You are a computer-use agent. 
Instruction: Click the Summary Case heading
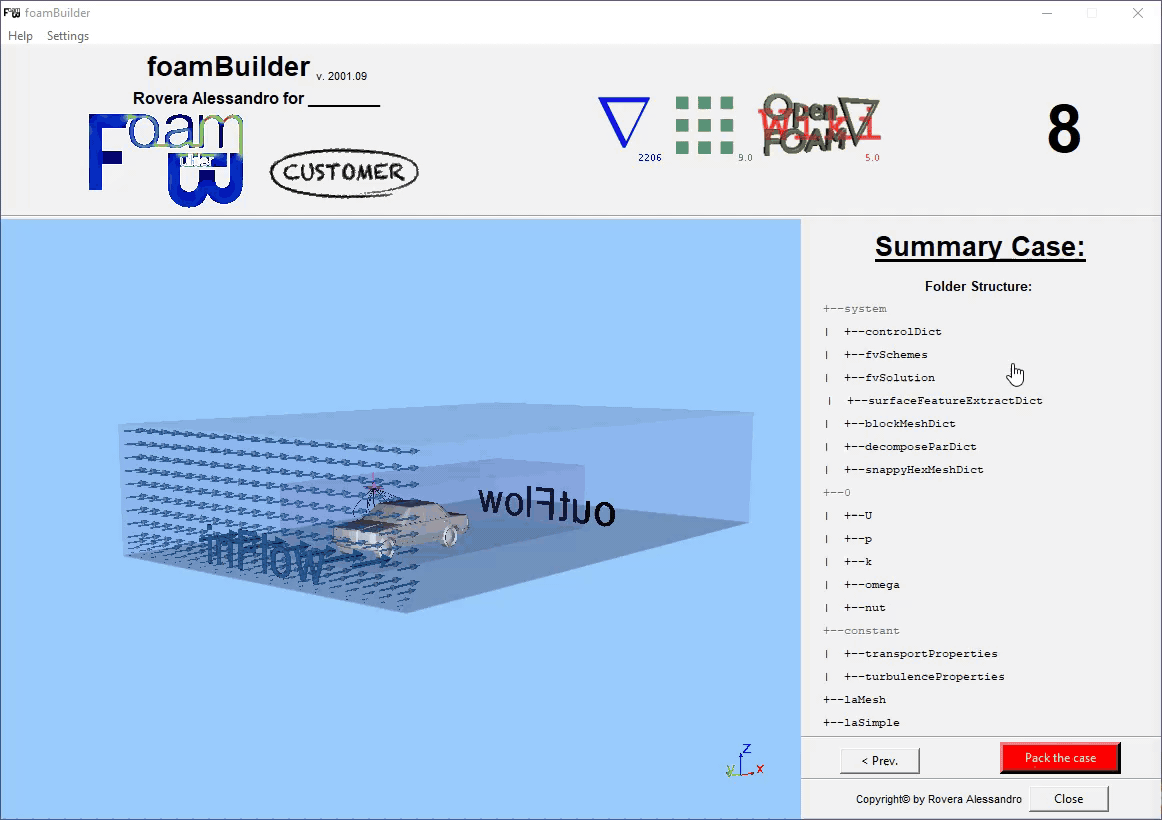[980, 247]
